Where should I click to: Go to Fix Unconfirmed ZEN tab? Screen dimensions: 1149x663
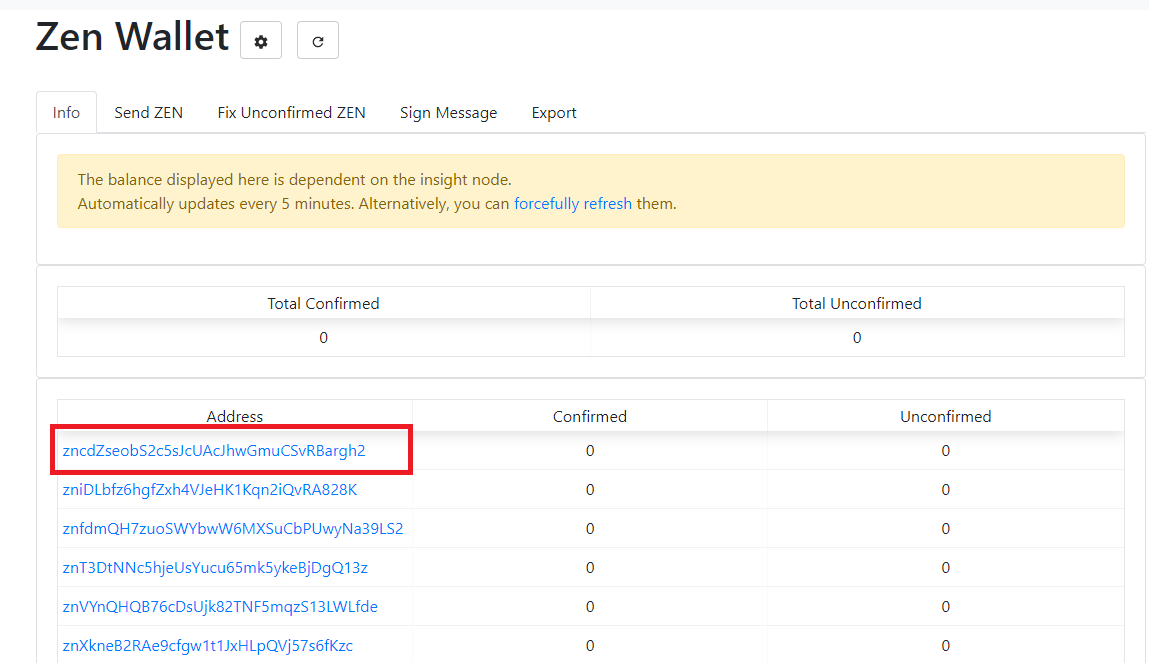[292, 113]
